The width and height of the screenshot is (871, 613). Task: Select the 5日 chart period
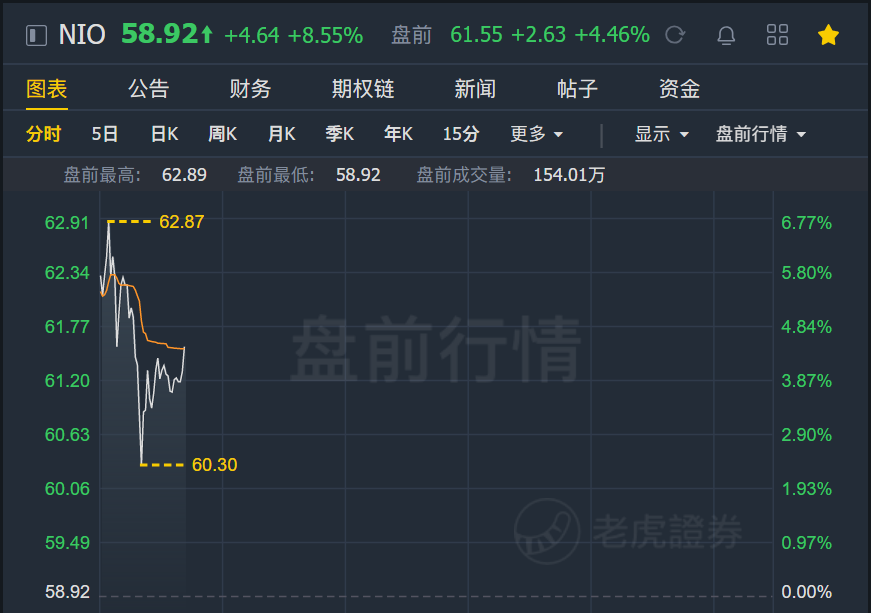[104, 134]
